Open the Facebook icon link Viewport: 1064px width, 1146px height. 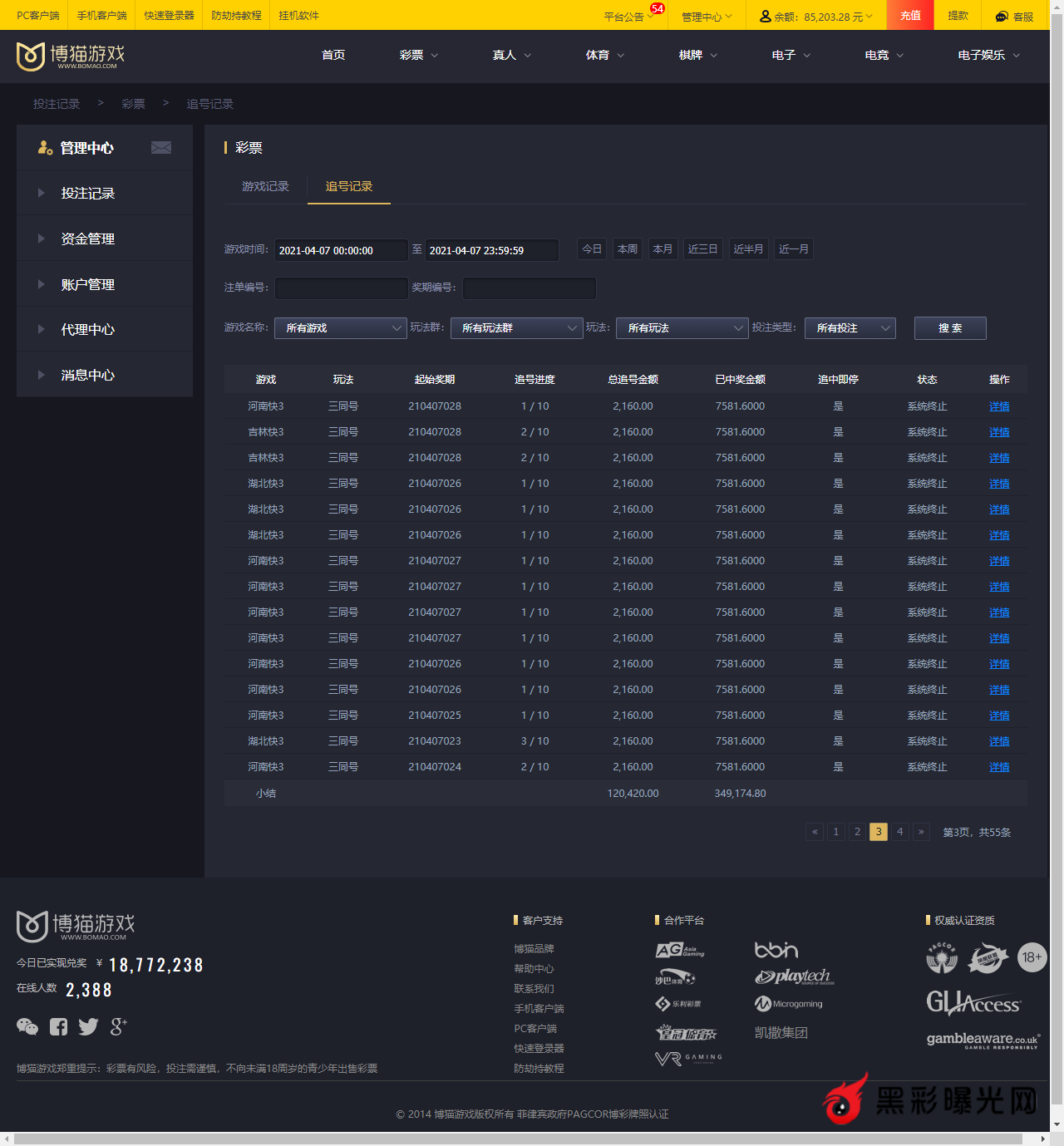point(58,1026)
